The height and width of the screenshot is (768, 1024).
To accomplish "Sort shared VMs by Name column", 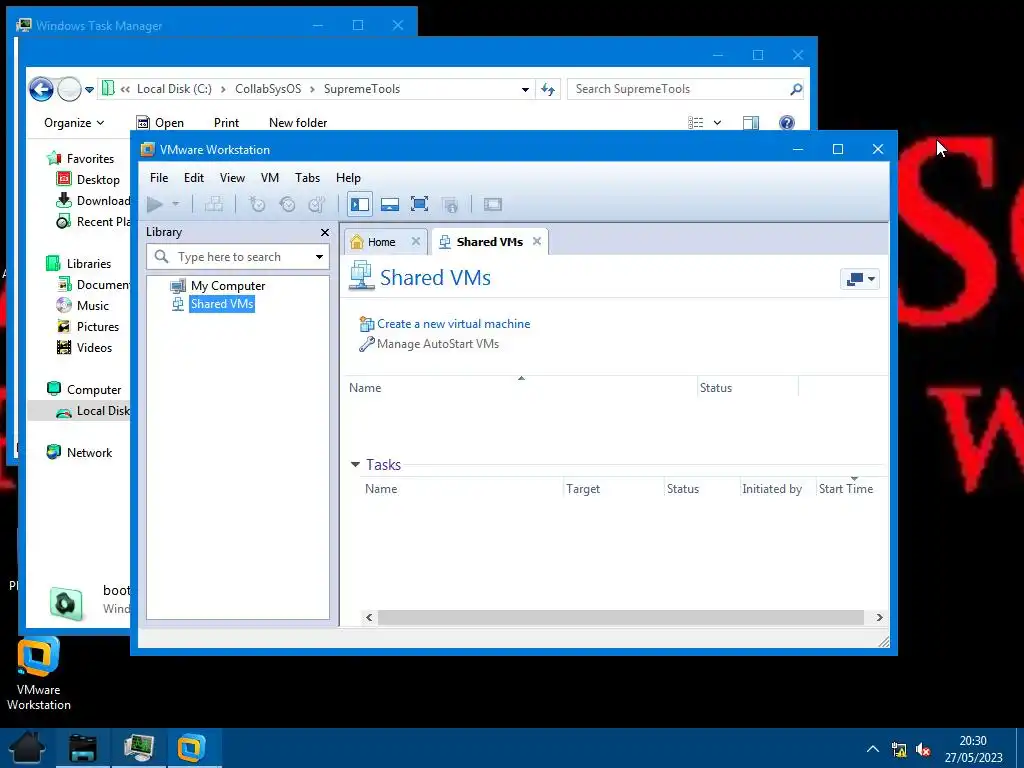I will coord(365,388).
